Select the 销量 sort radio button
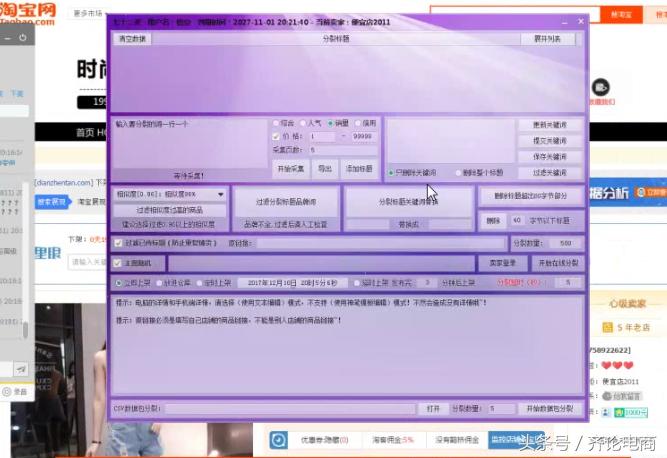The height and width of the screenshot is (458, 667). 331,123
